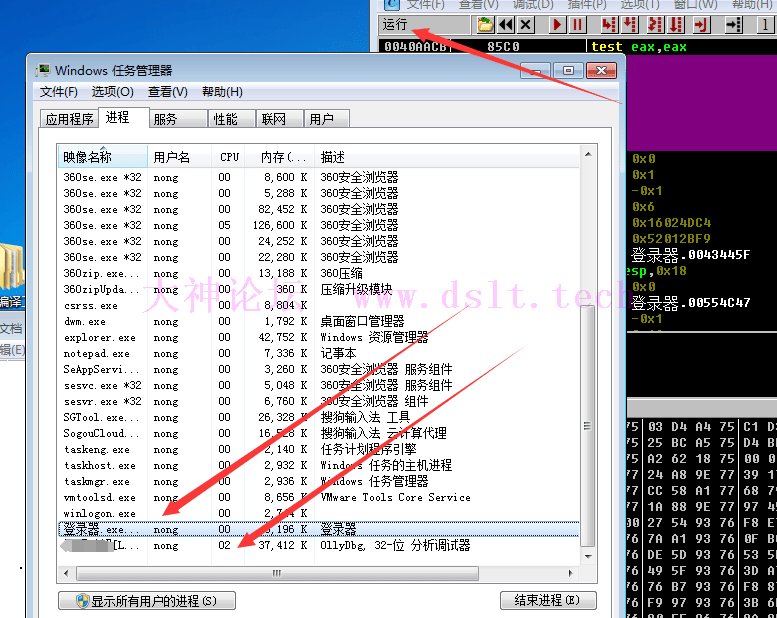
Task: Click 显示所有用户的进程 button
Action: tap(147, 601)
